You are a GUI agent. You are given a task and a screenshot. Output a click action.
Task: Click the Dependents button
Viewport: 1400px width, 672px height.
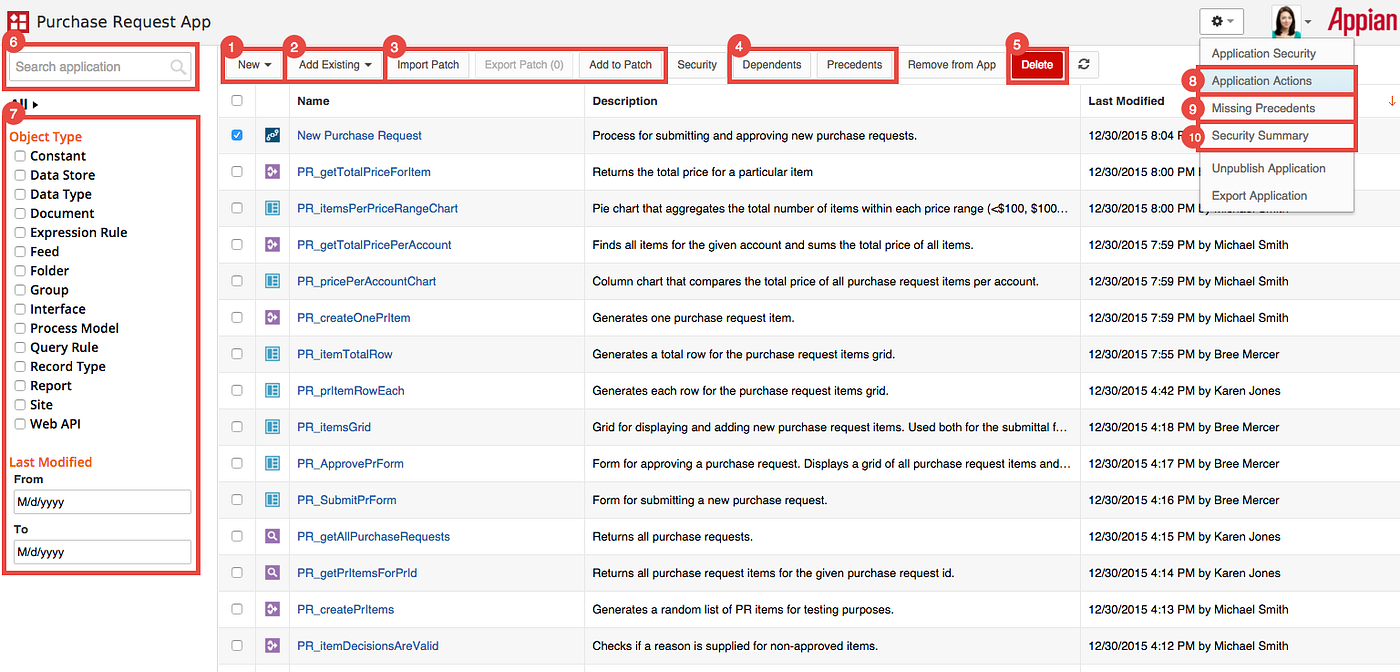point(772,65)
